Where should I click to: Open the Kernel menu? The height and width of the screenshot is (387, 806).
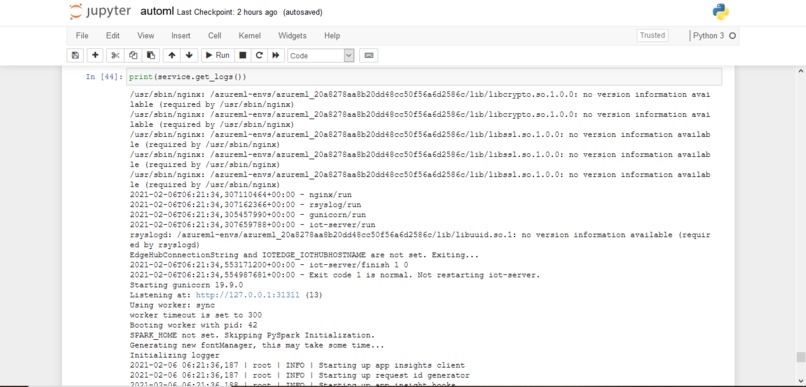(250, 36)
